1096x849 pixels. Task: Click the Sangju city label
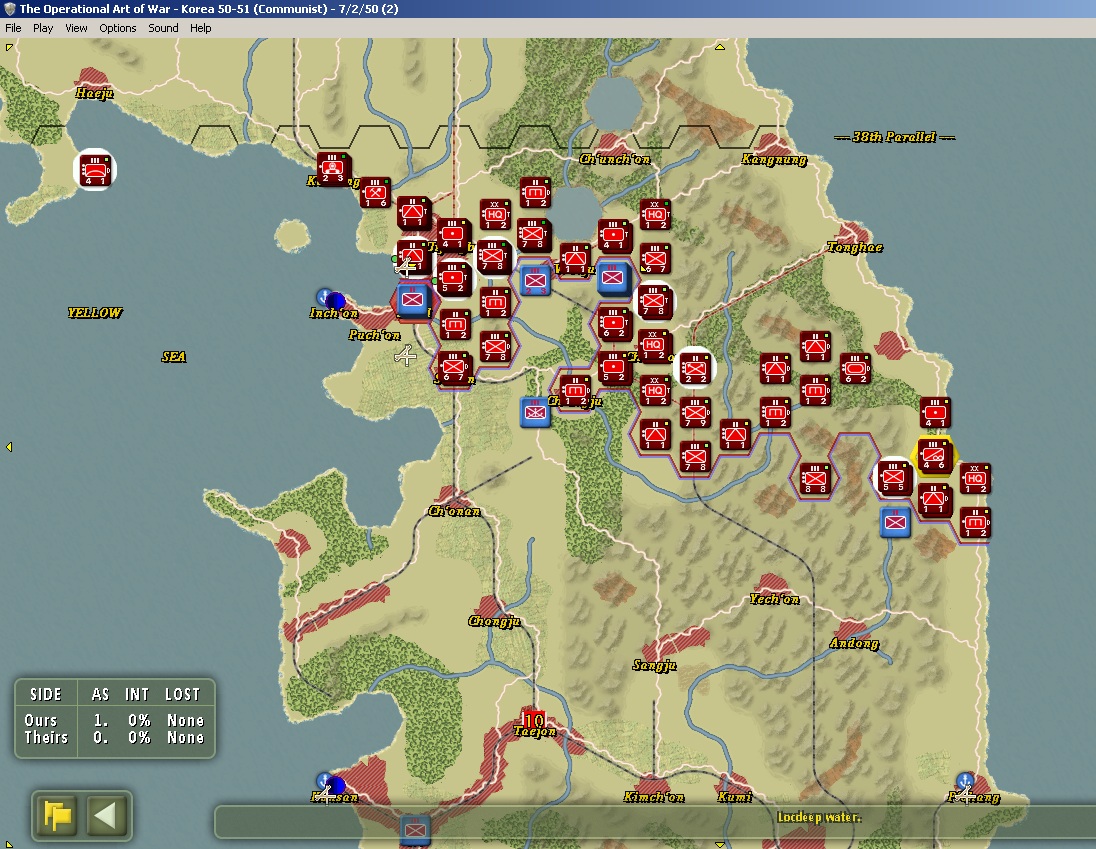(x=654, y=665)
